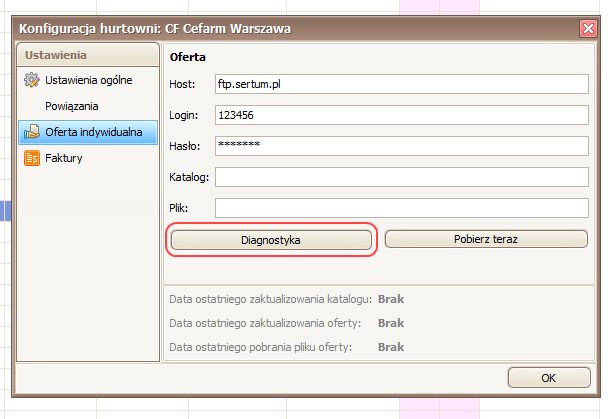Focus the Host field containing ftp.sertum.pl
This screenshot has height=419, width=613.
tap(401, 85)
